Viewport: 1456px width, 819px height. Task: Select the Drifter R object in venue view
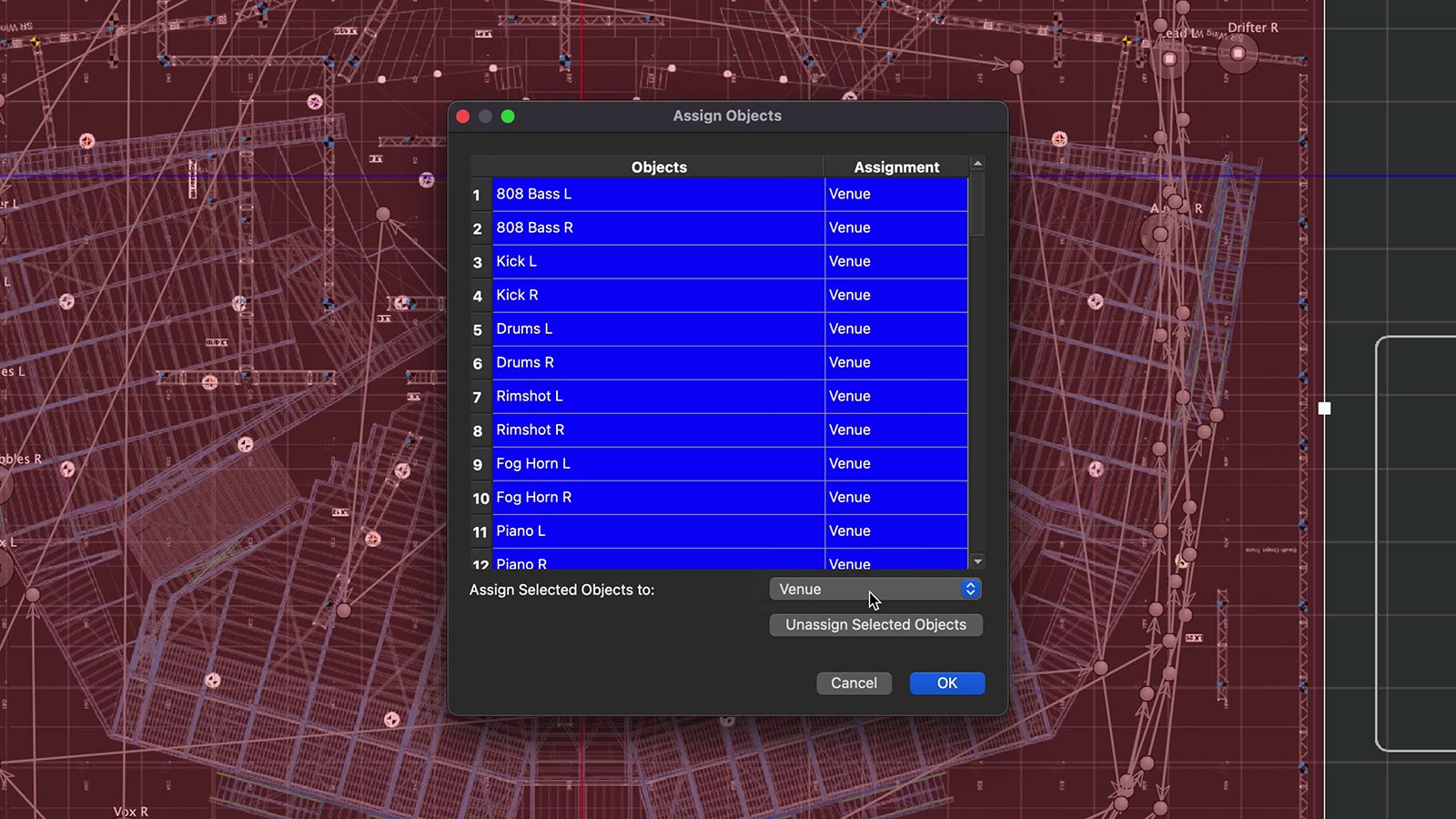(1238, 54)
